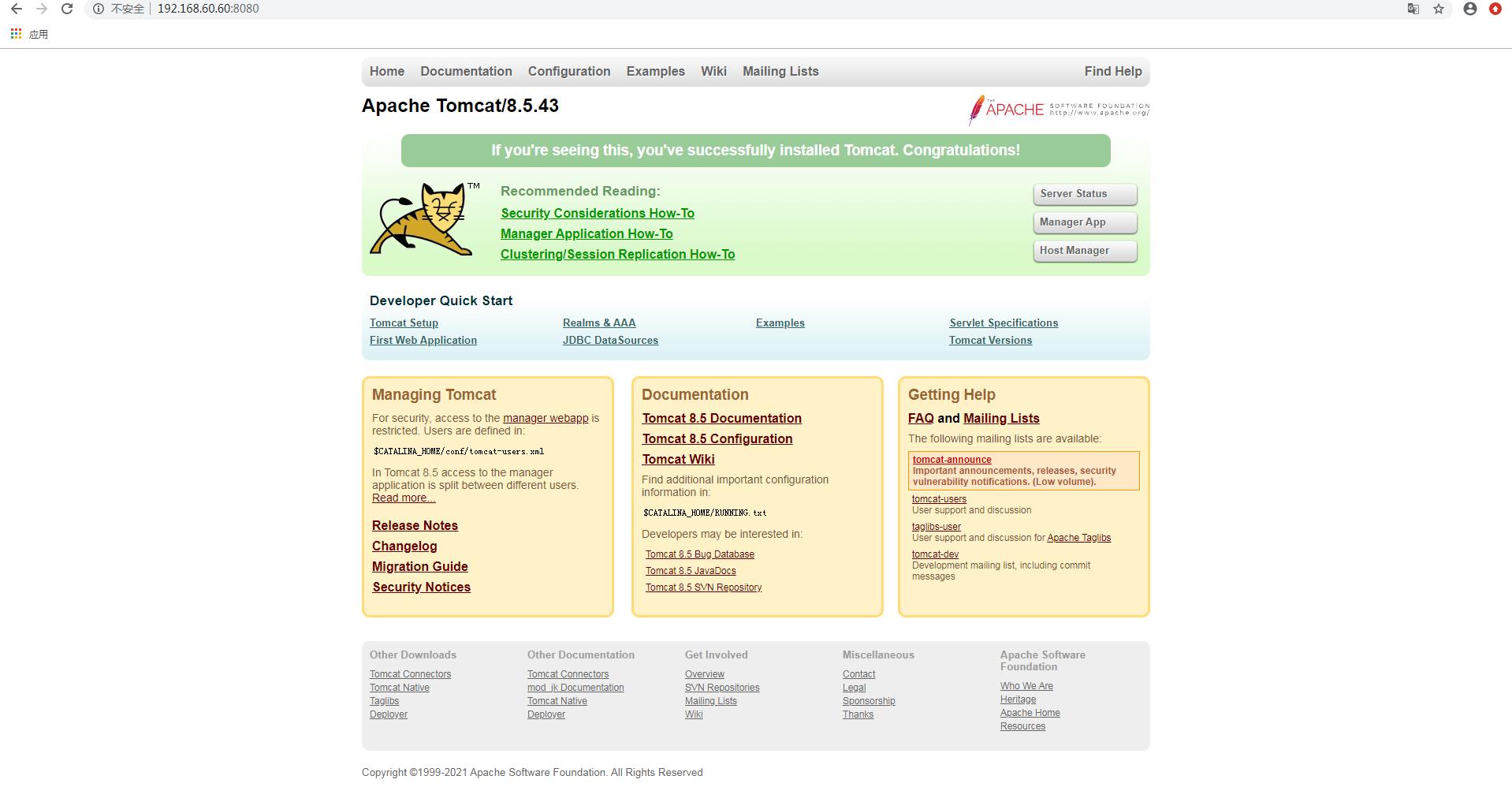The width and height of the screenshot is (1512, 787).
Task: Open Sponsorship footer link
Action: point(869,701)
